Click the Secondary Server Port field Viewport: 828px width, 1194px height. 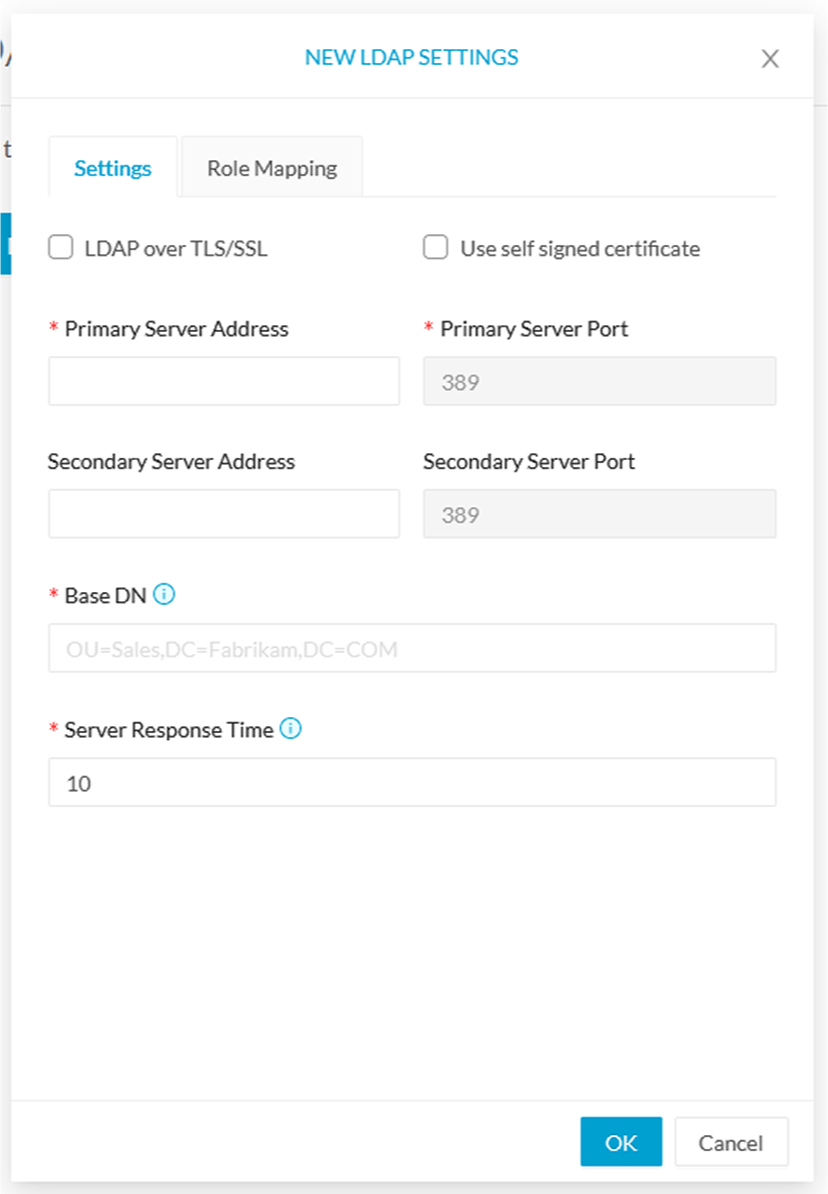pos(599,513)
